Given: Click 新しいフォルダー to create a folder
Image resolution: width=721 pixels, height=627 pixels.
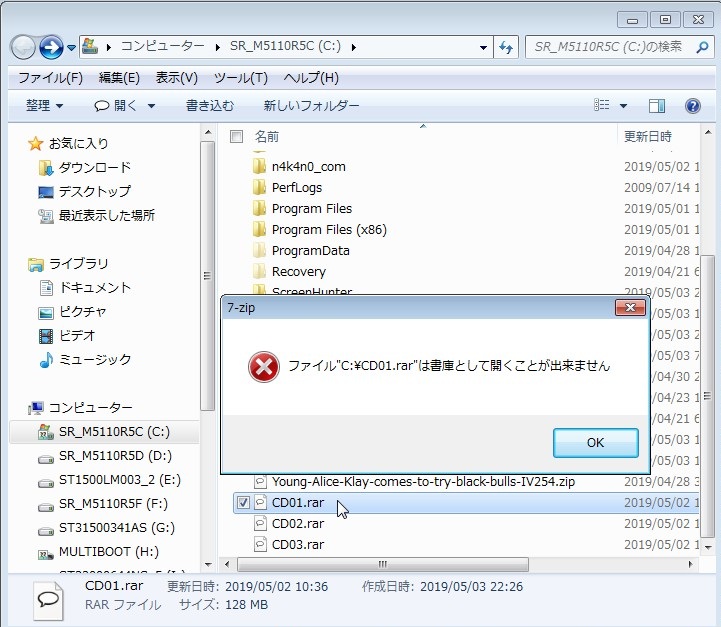Looking at the screenshot, I should click(x=311, y=106).
